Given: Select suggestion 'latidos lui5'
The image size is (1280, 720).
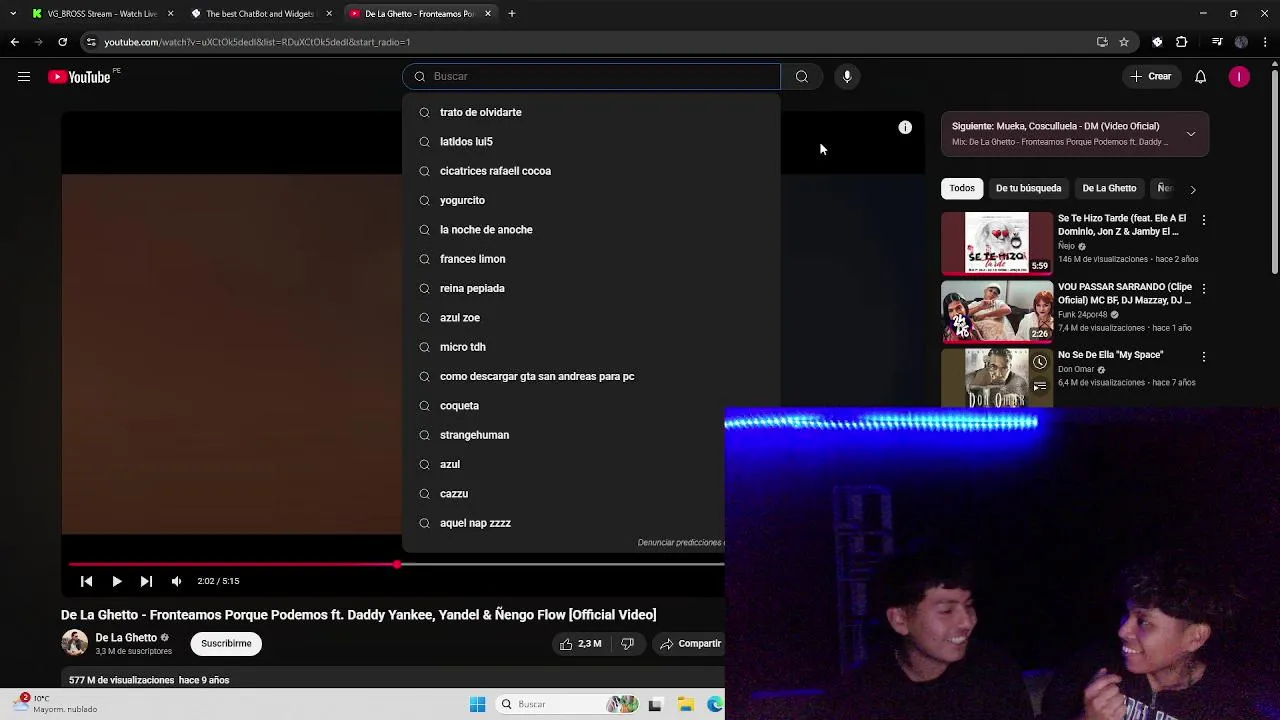Looking at the screenshot, I should (x=591, y=142).
